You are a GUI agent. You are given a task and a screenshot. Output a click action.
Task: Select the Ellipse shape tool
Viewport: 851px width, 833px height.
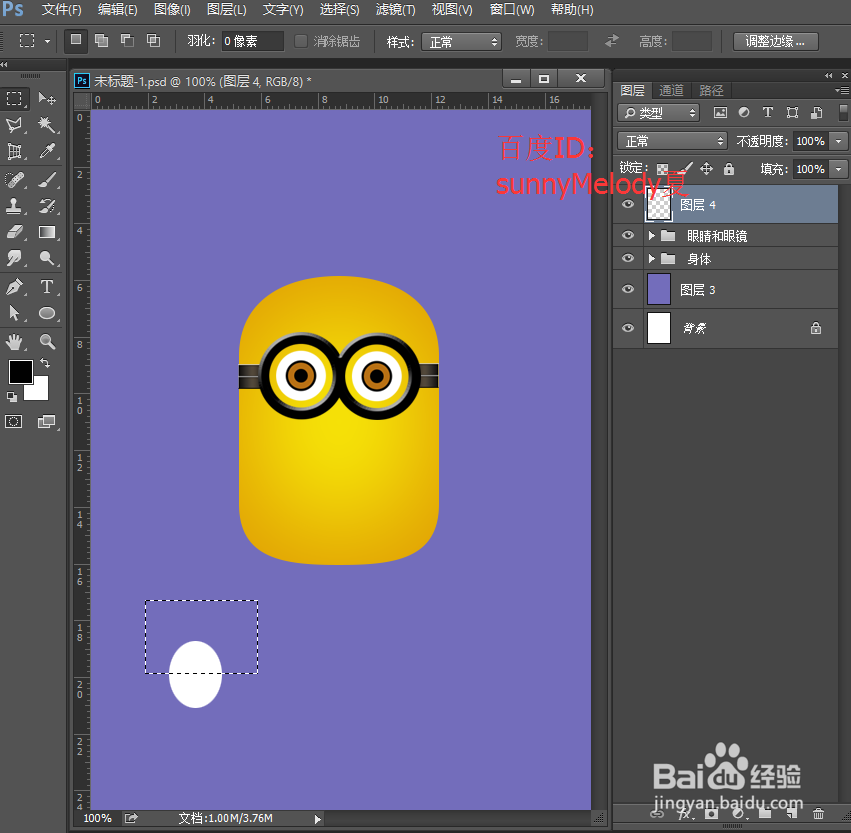[47, 313]
